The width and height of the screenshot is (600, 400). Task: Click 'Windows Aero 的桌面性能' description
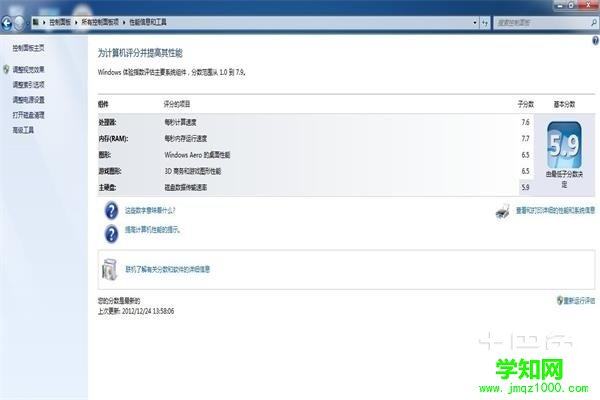[x=197, y=155]
